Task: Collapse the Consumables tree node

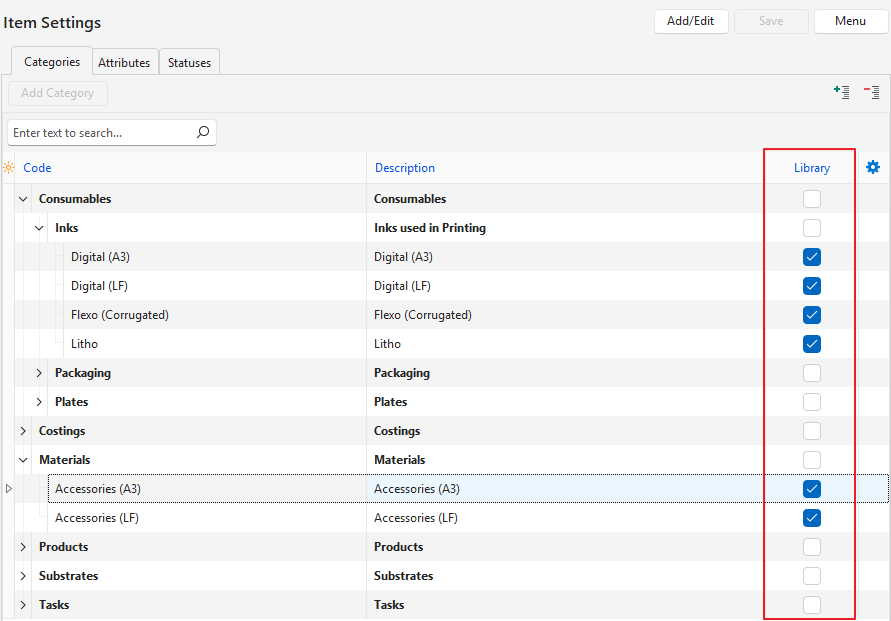Action: 23,199
